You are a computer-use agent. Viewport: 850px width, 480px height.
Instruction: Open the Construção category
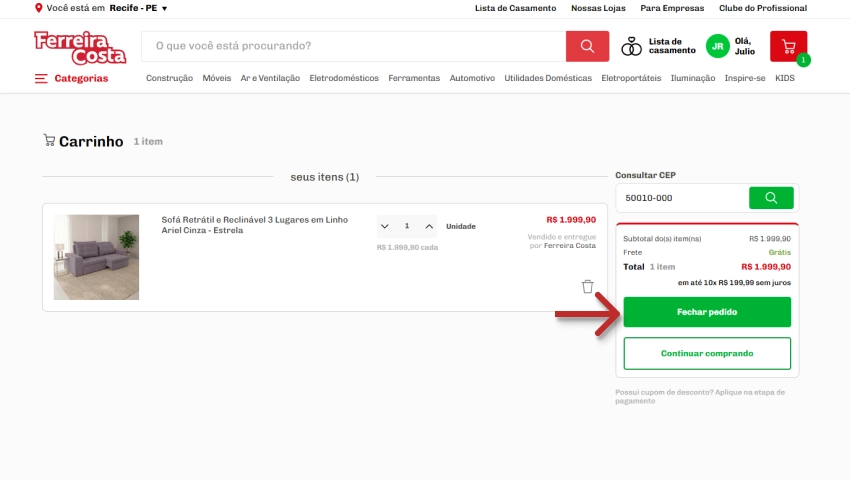tap(169, 78)
